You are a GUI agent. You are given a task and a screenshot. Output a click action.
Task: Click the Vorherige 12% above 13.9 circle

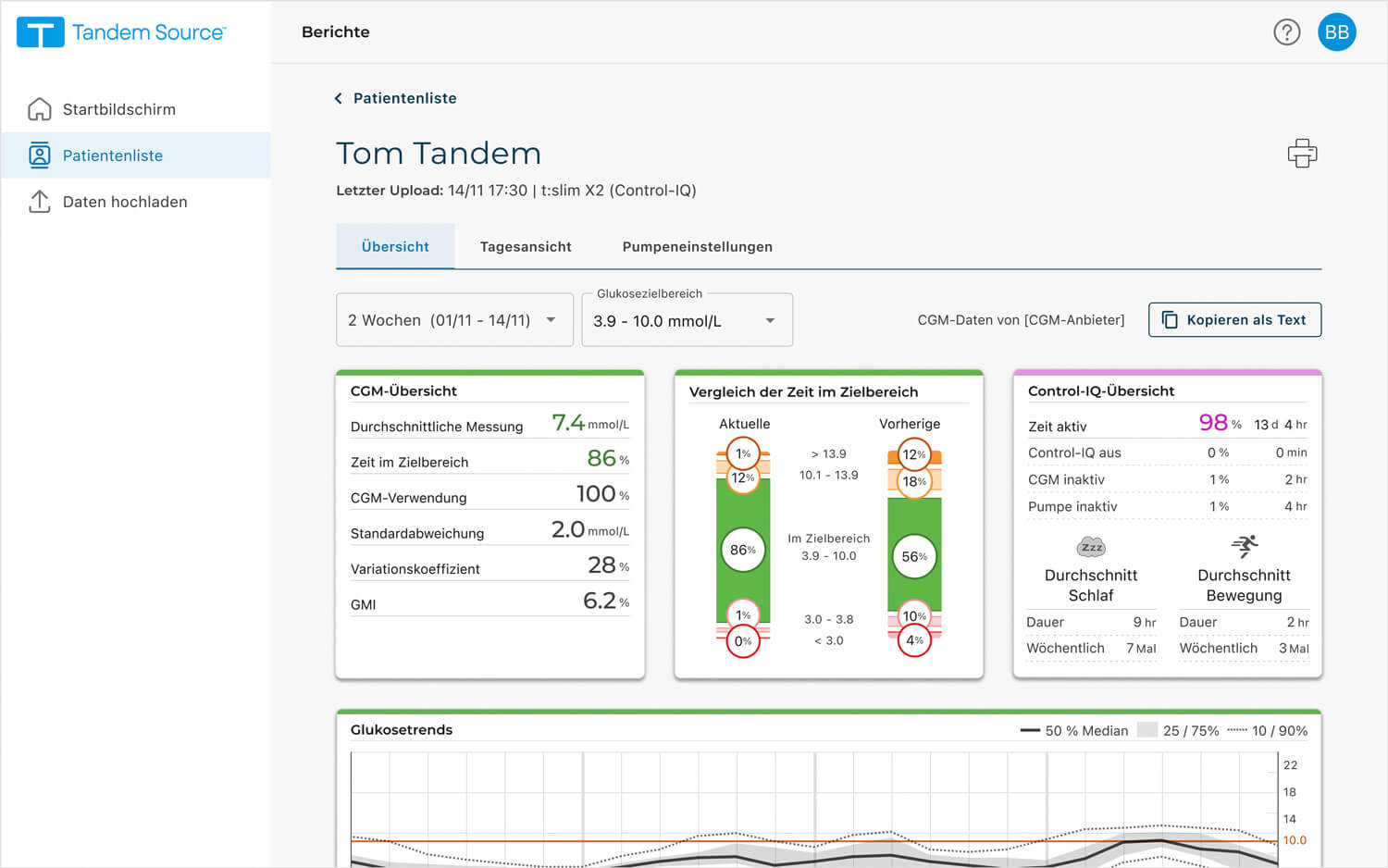(914, 454)
